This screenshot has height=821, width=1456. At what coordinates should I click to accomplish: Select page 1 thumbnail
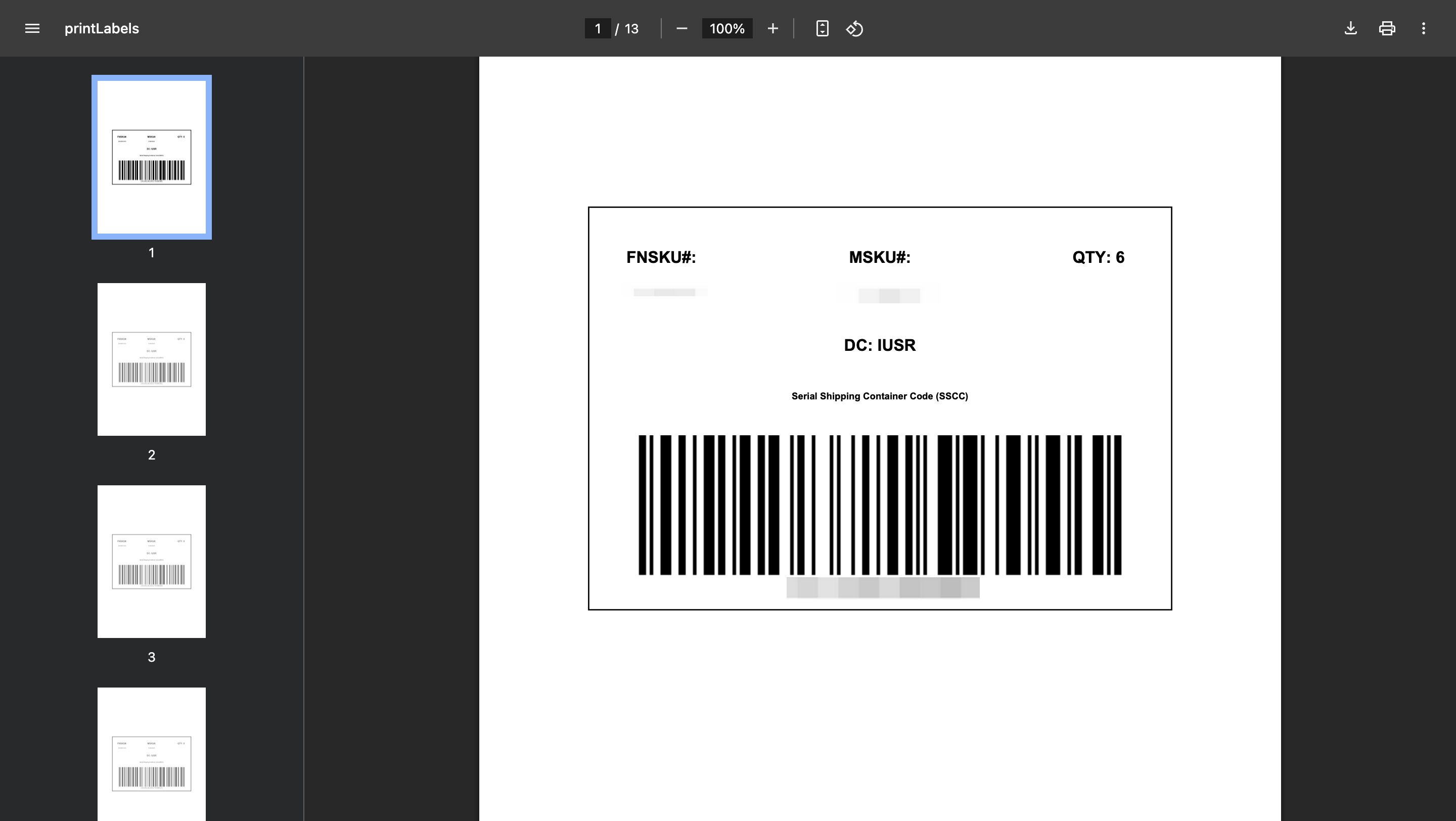(x=152, y=157)
